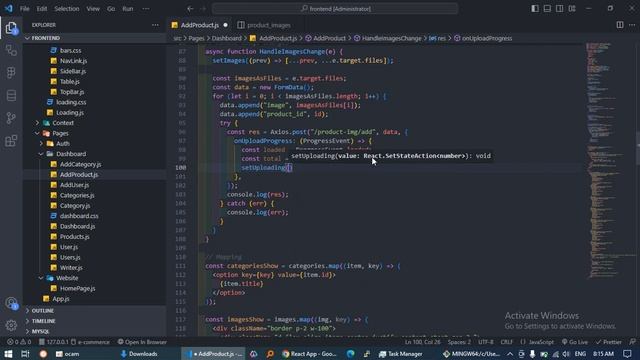This screenshot has width=640, height=360.
Task: Go forward with the navigation arrow
Action: (203, 9)
